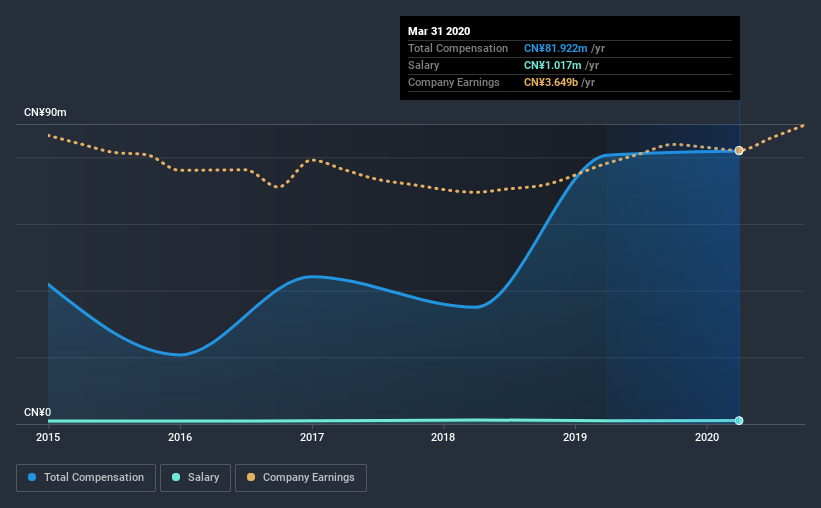Viewport: 821px width, 508px height.
Task: Click the 2015 x-axis label
Action: coord(48,437)
